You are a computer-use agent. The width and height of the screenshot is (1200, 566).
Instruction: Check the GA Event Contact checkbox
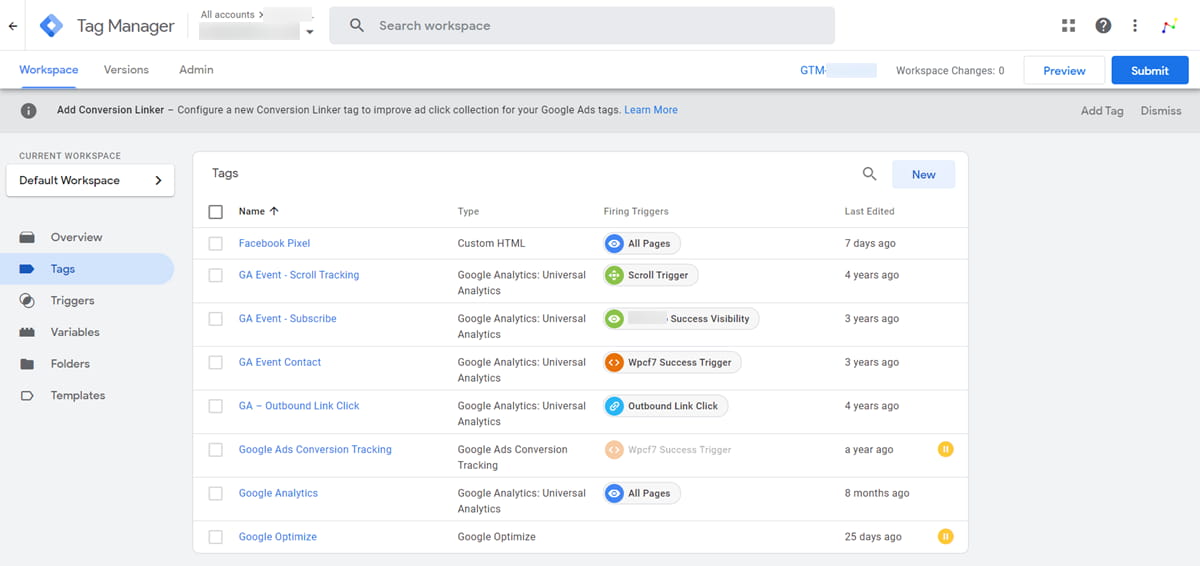pos(216,362)
